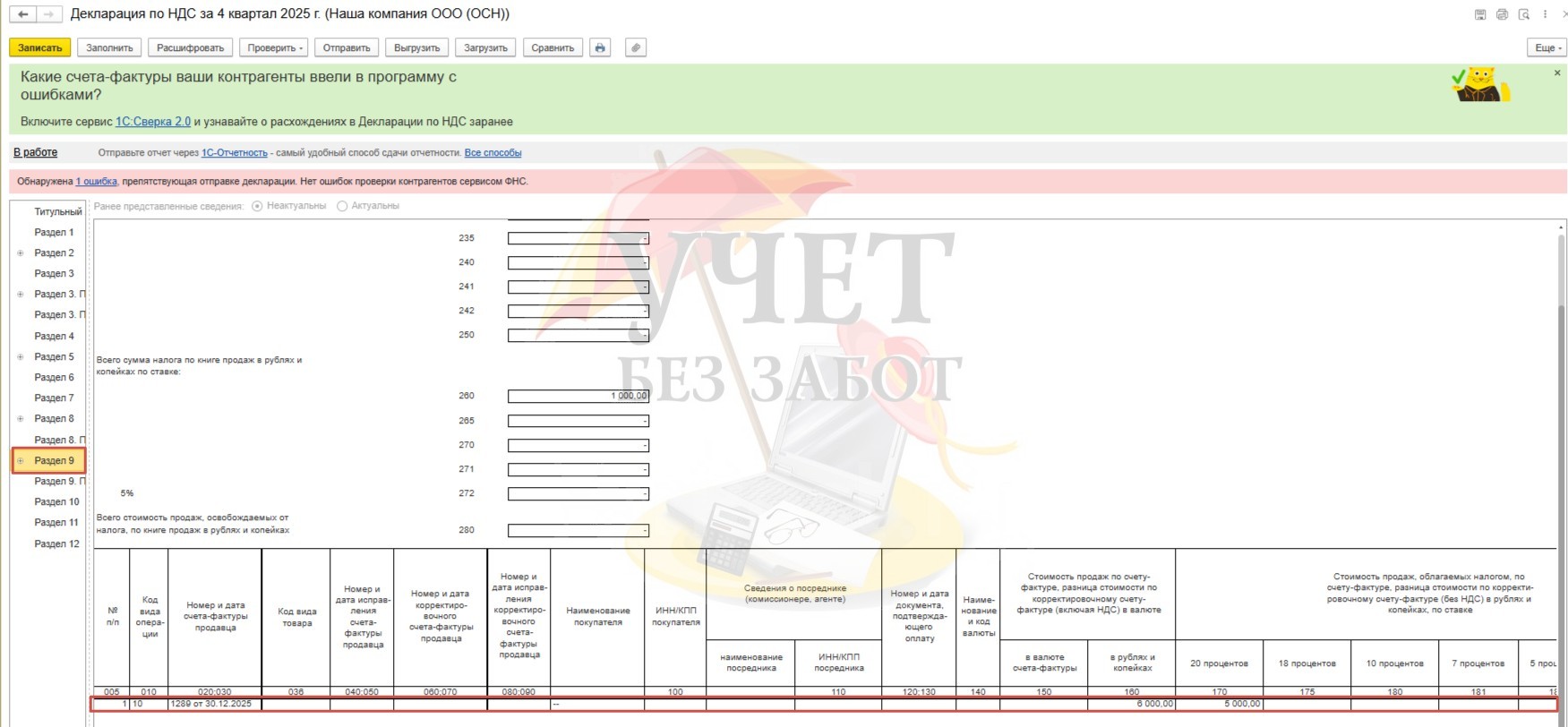Expand the Раздел 9 tree node
Viewport: 1568px width, 727px height.
click(21, 461)
